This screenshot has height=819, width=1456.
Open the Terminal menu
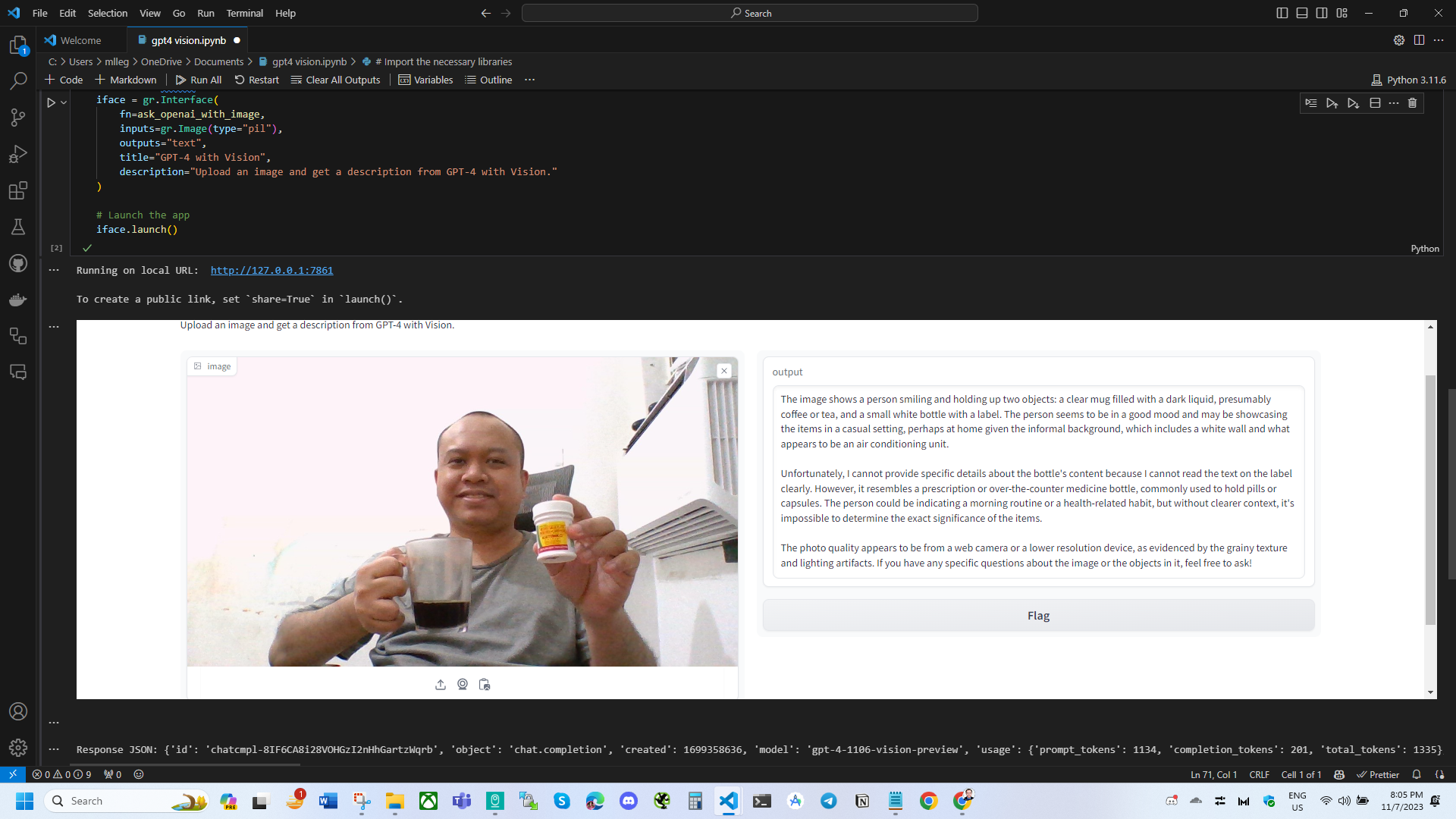(x=244, y=13)
